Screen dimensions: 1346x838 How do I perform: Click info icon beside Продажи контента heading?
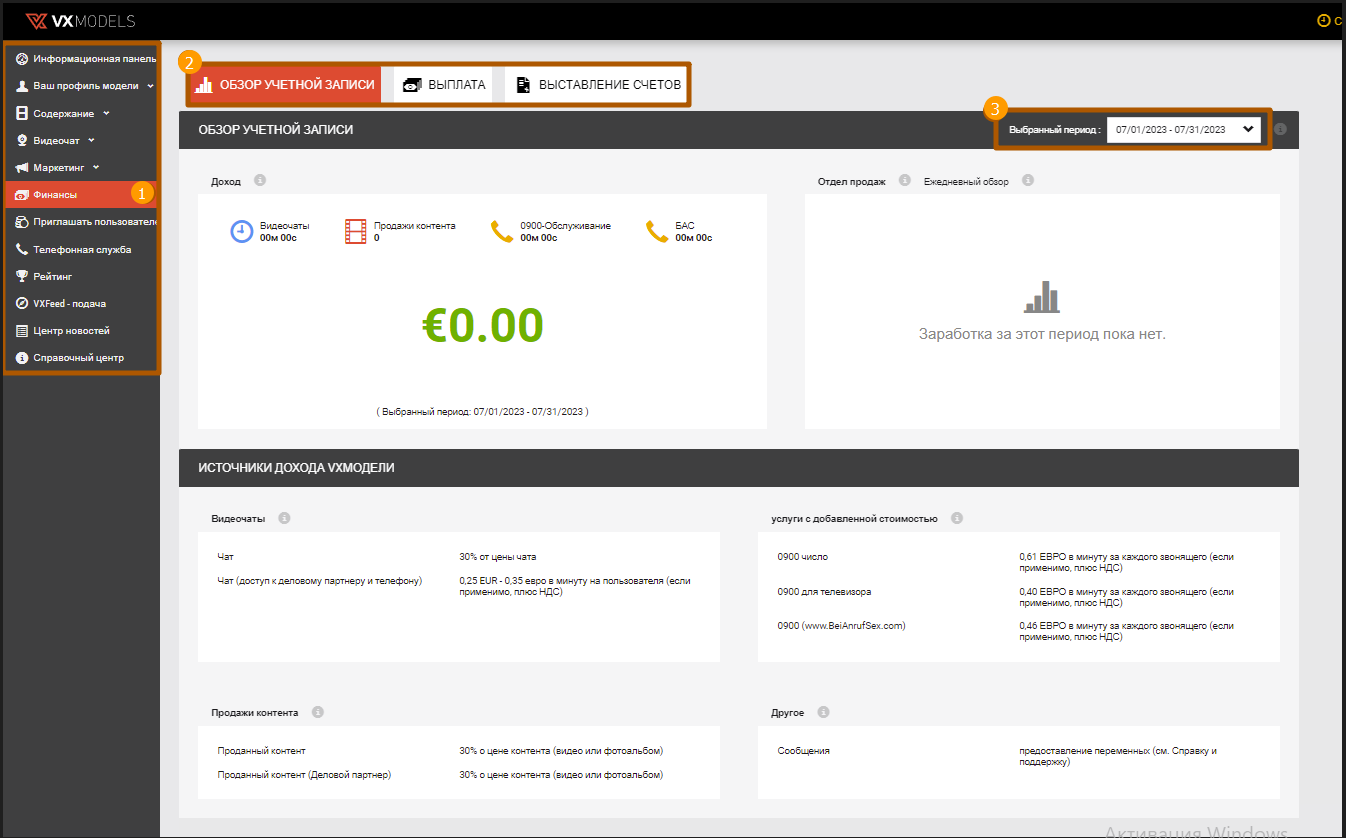(317, 713)
